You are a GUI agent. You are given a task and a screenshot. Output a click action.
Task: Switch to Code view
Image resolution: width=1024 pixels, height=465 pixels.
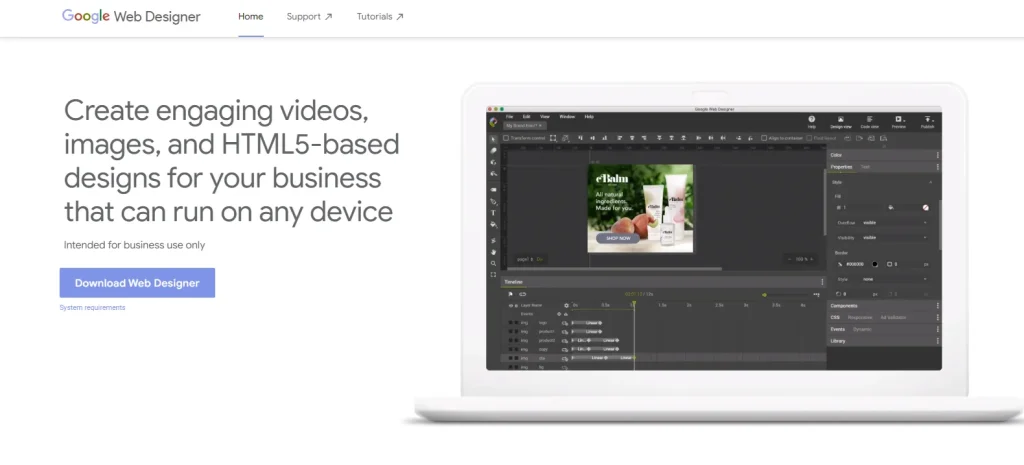[x=869, y=122]
